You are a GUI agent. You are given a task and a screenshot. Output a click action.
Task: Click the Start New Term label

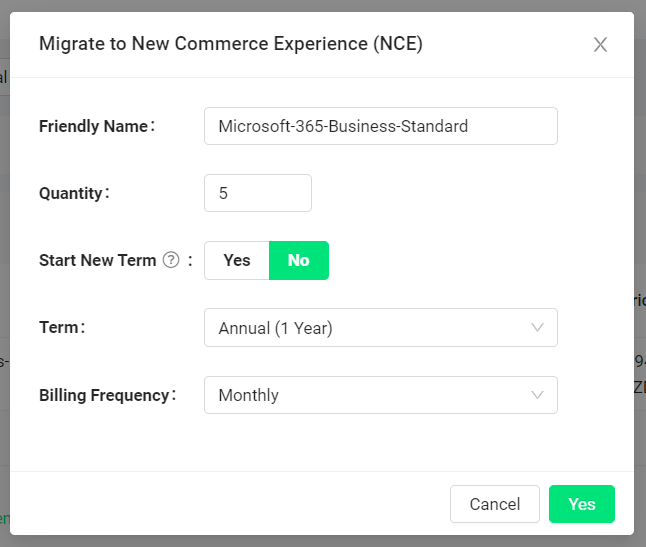[98, 260]
